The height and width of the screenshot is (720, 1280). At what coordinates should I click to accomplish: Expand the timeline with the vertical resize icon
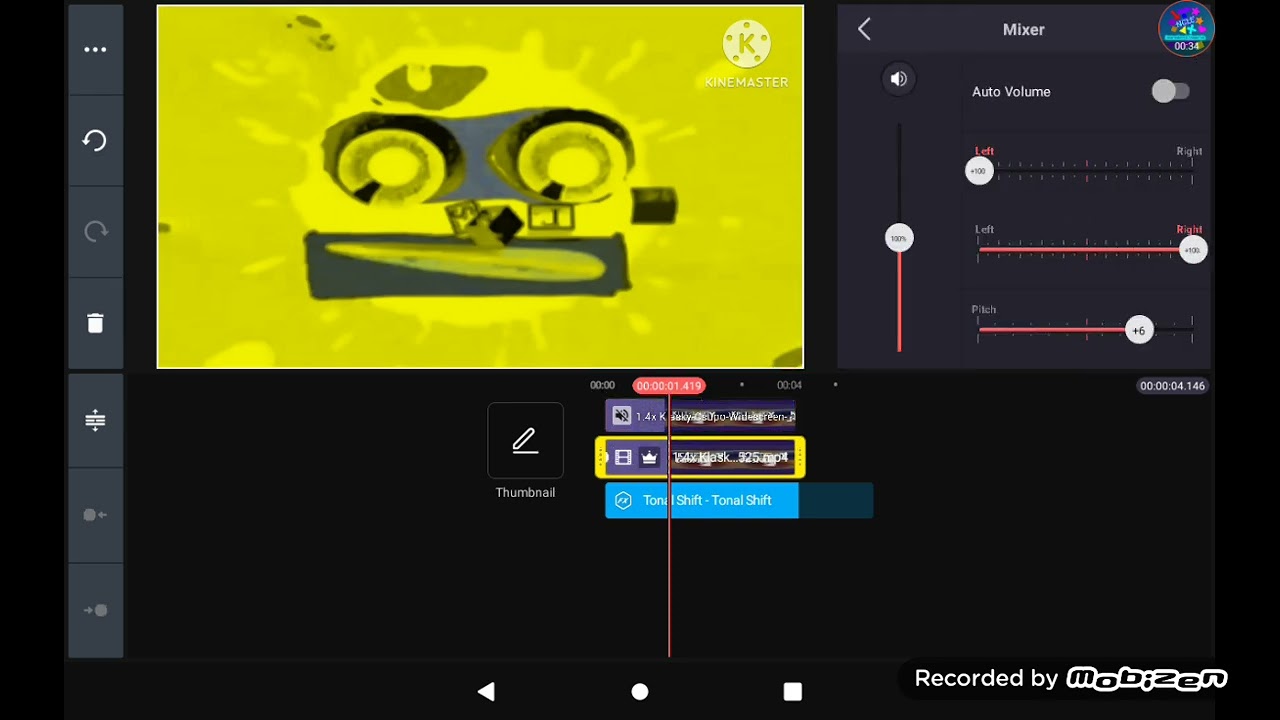click(95, 420)
